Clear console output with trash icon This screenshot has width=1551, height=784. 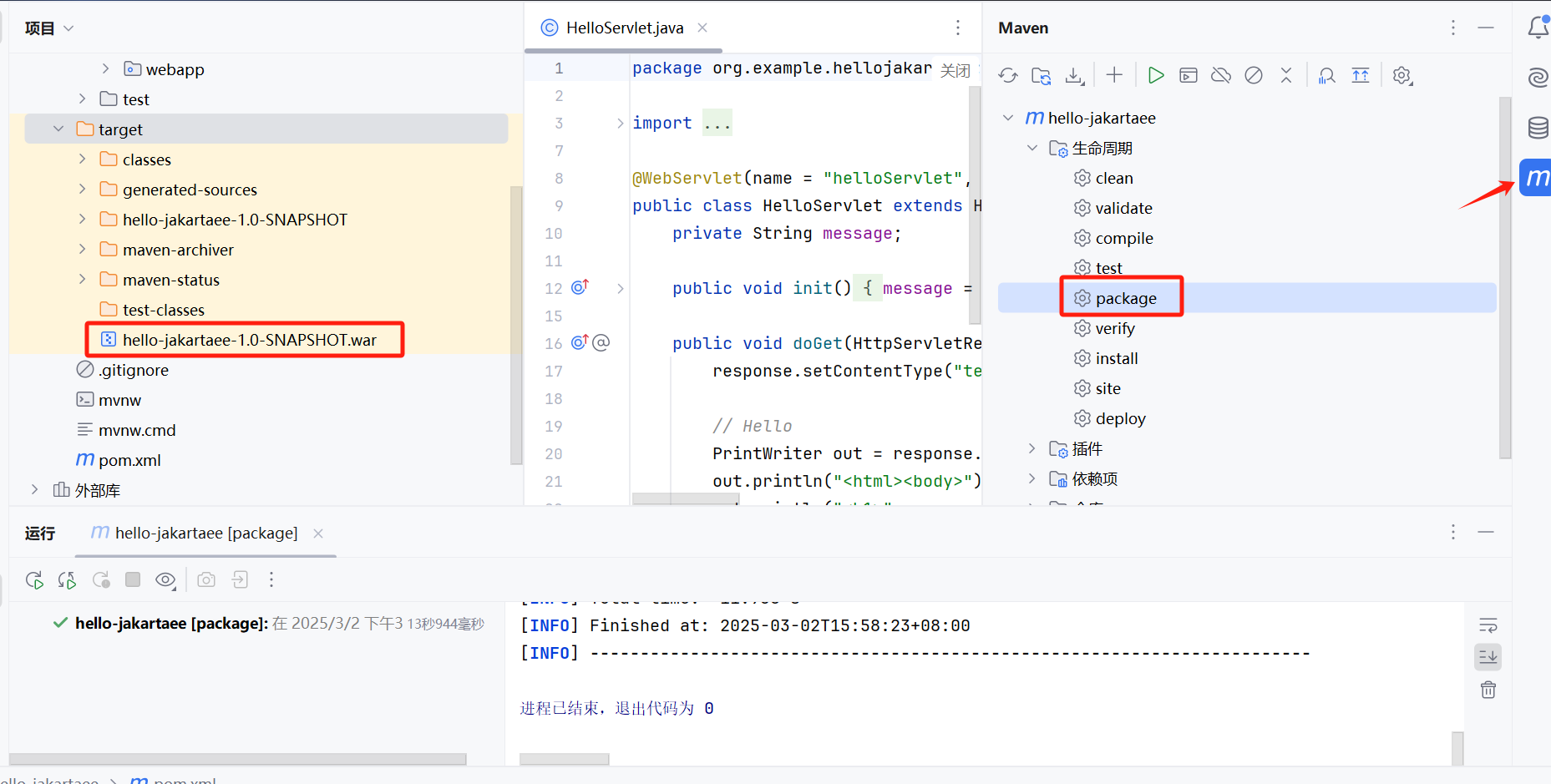[x=1488, y=690]
